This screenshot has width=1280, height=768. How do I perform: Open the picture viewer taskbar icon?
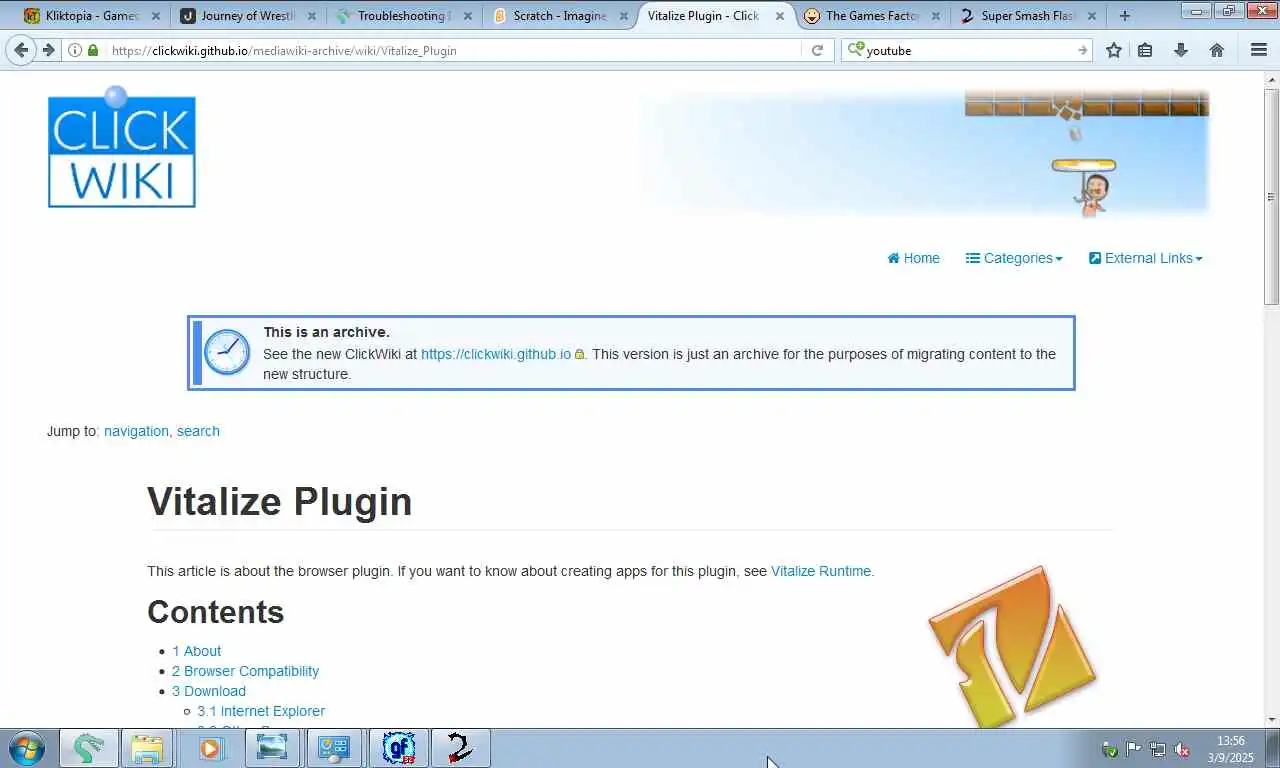272,748
